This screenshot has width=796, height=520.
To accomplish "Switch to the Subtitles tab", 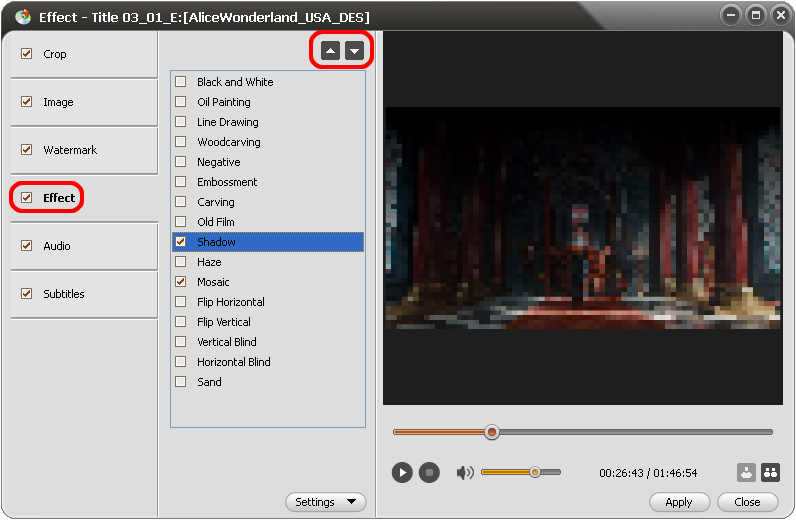I will click(x=84, y=294).
